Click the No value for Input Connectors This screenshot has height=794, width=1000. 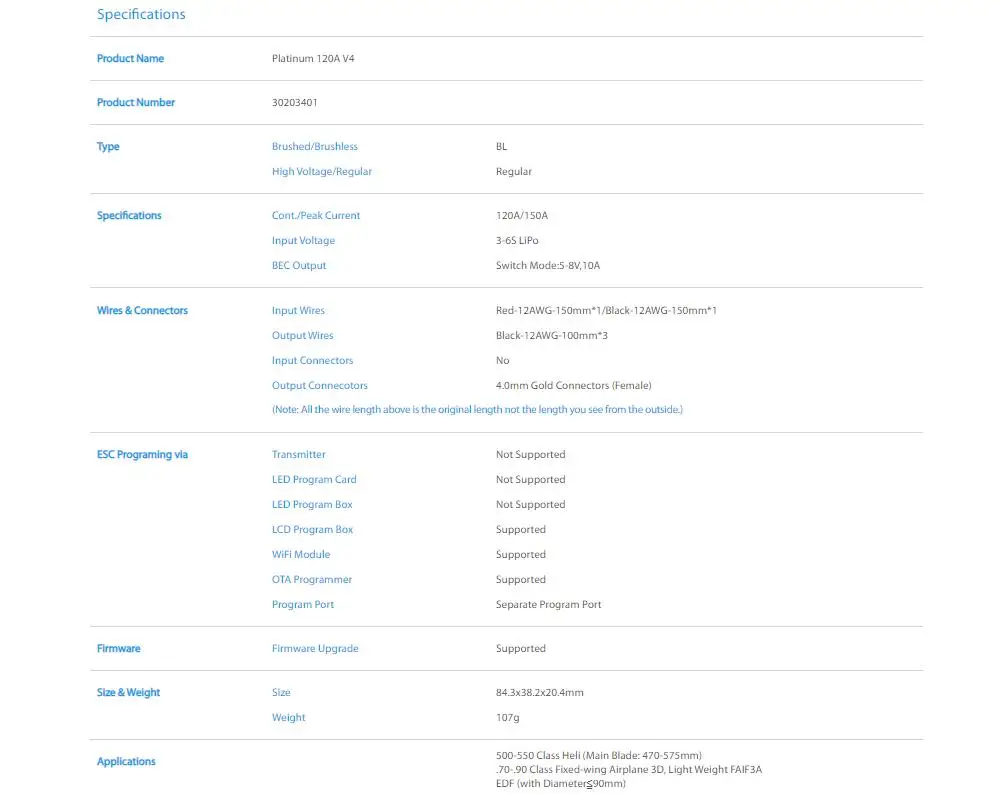click(503, 360)
